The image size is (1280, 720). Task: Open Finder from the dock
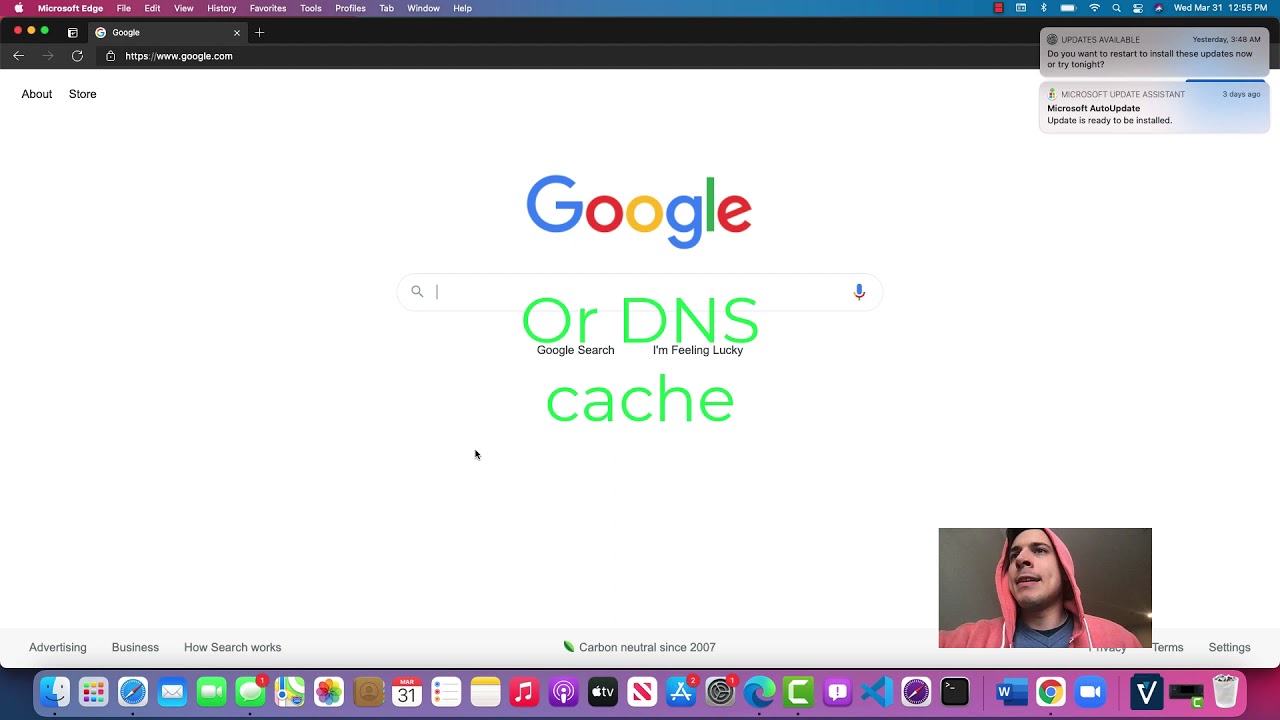pyautogui.click(x=55, y=691)
